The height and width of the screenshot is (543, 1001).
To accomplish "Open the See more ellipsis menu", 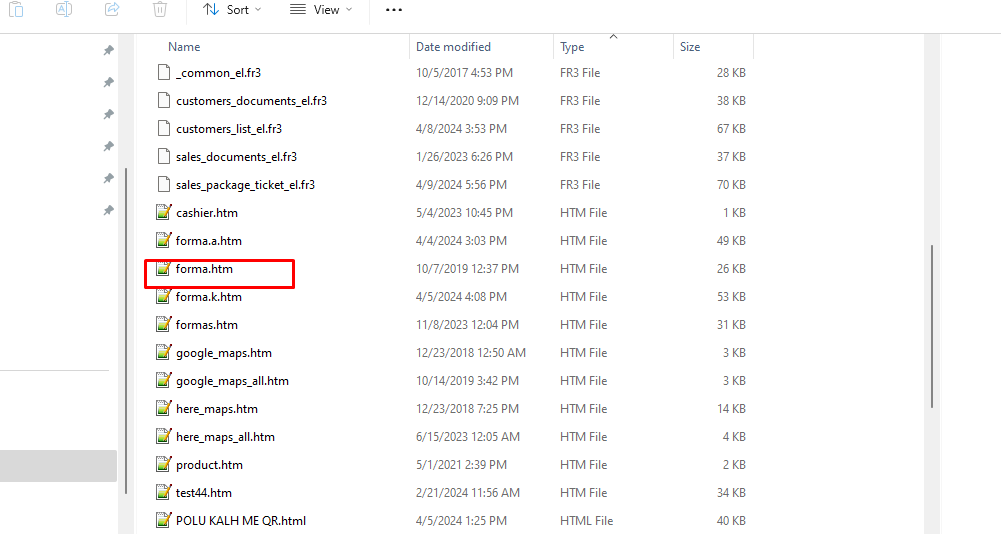I will coord(394,10).
